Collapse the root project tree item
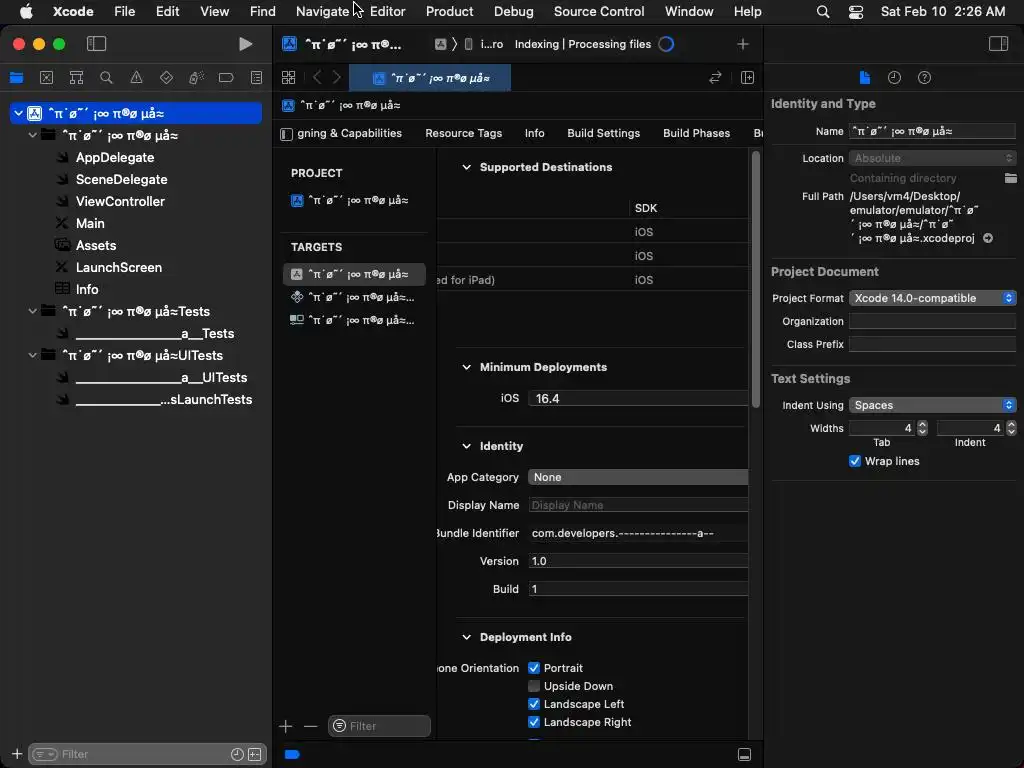Image resolution: width=1024 pixels, height=768 pixels. pos(18,113)
